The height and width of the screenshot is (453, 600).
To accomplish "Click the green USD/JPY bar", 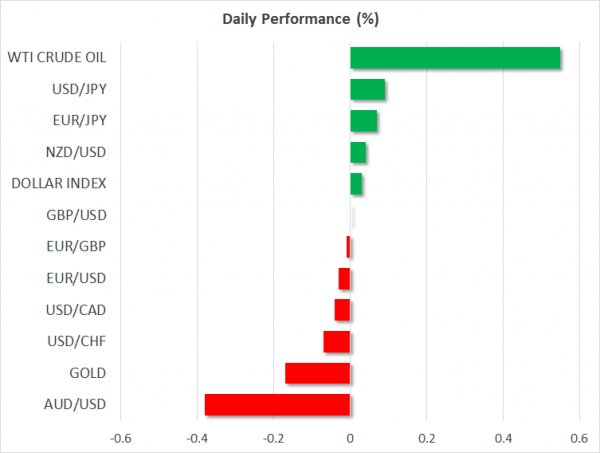I will point(368,90).
